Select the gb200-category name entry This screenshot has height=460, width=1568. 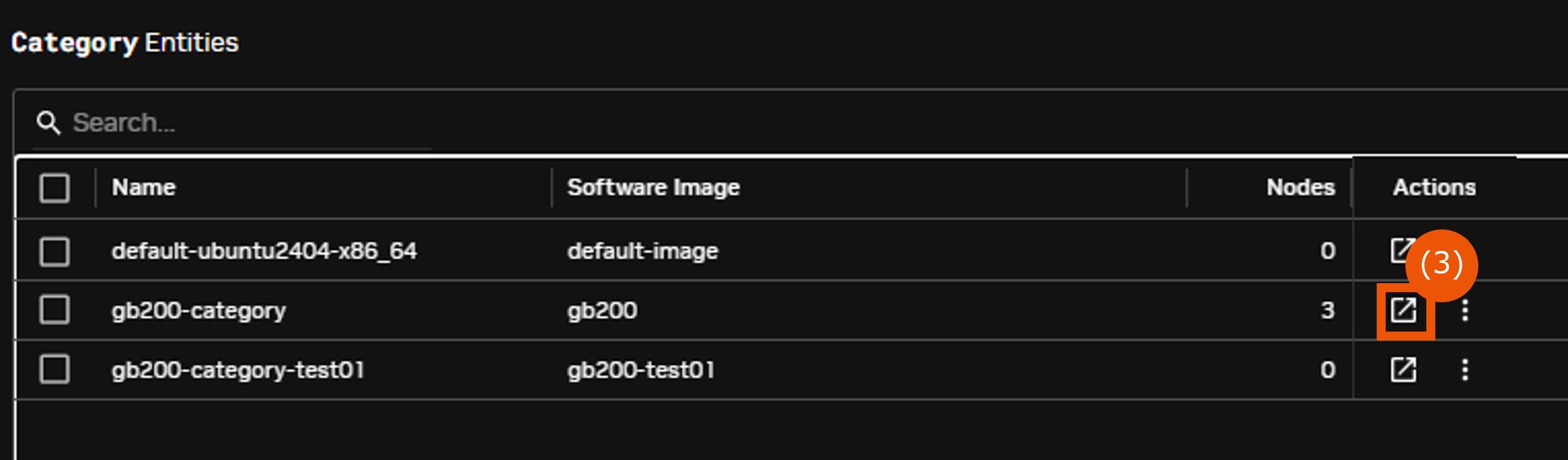point(198,311)
